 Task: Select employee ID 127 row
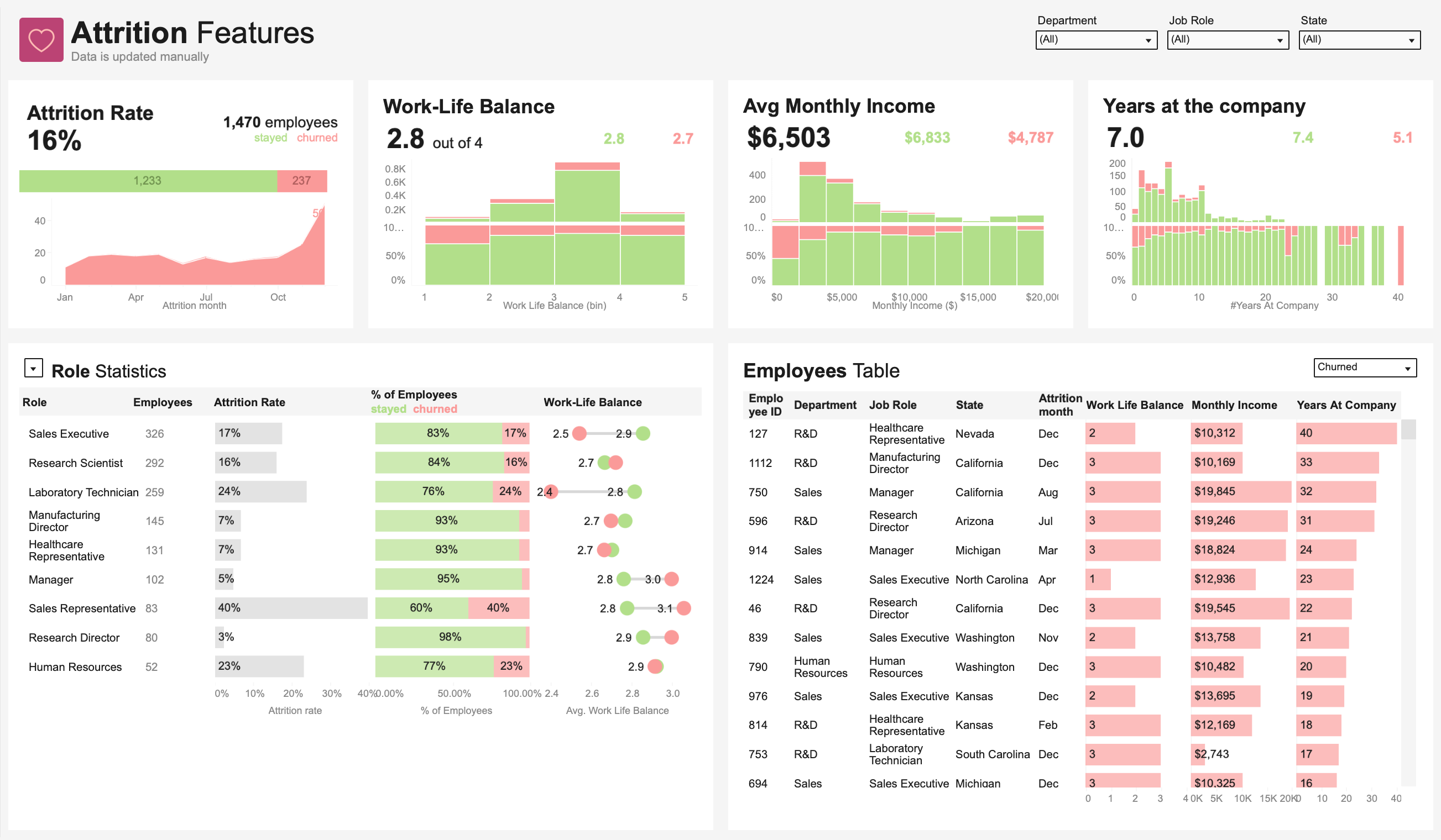pyautogui.click(x=758, y=434)
